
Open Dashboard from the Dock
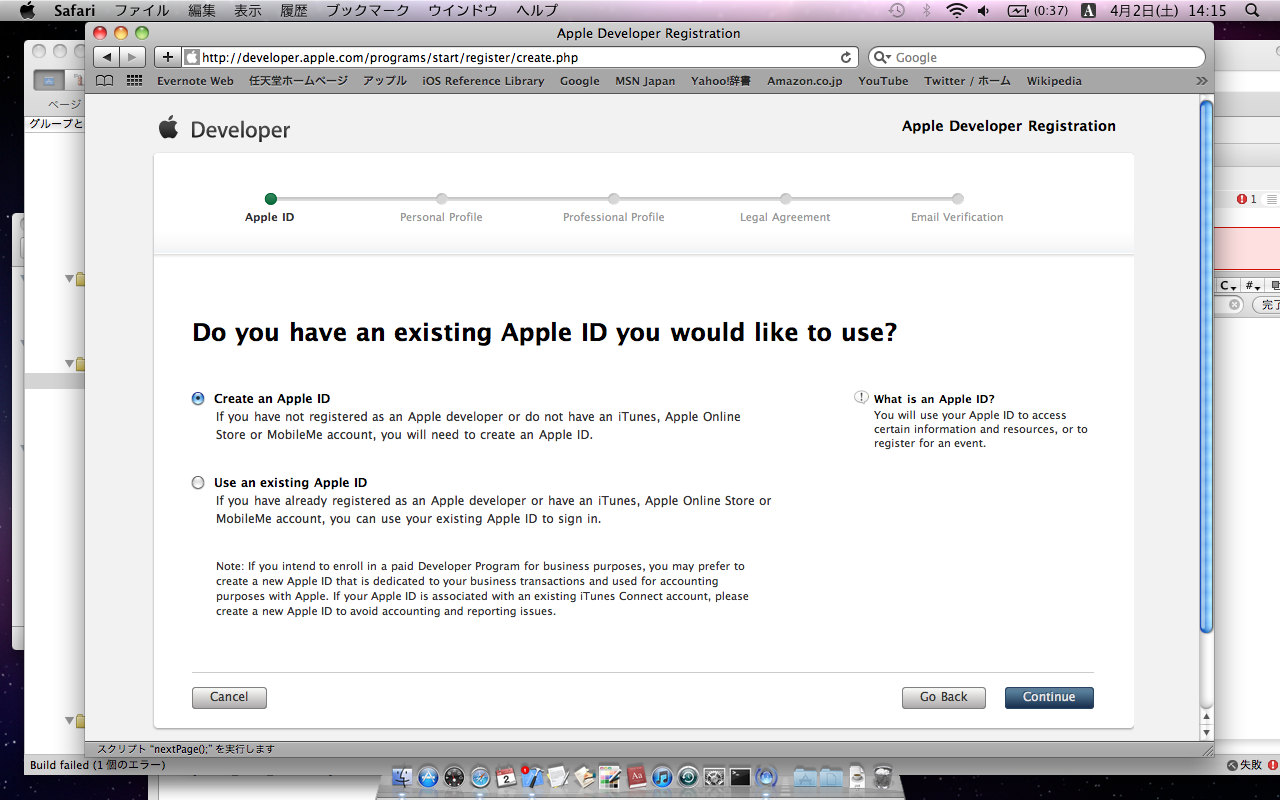point(455,777)
